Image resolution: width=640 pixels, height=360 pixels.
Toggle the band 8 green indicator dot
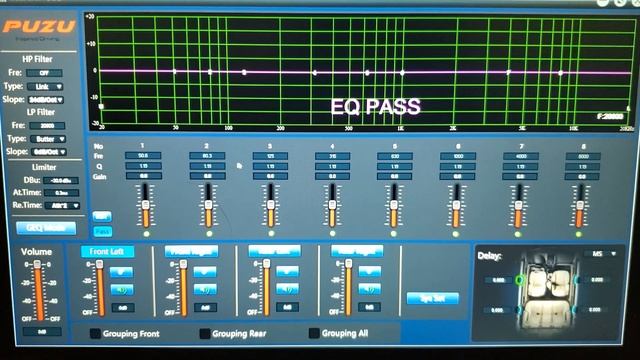(x=578, y=234)
